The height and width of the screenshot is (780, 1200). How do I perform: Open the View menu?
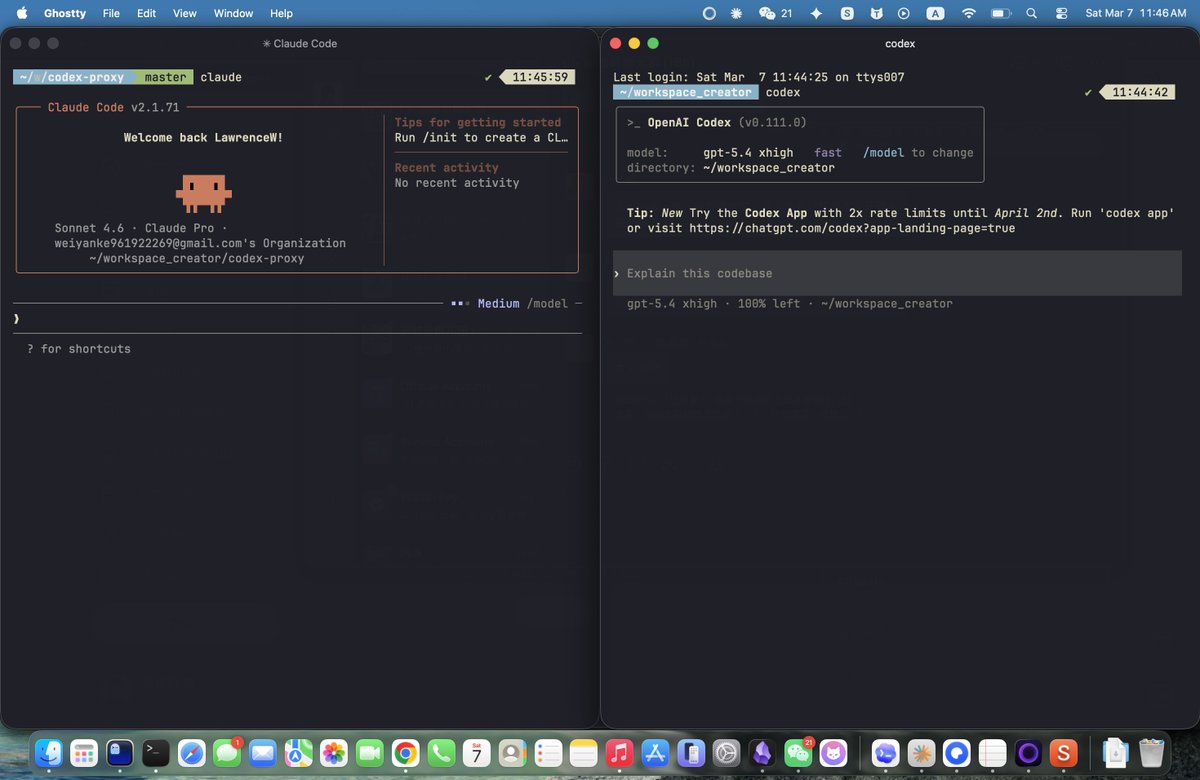point(184,13)
